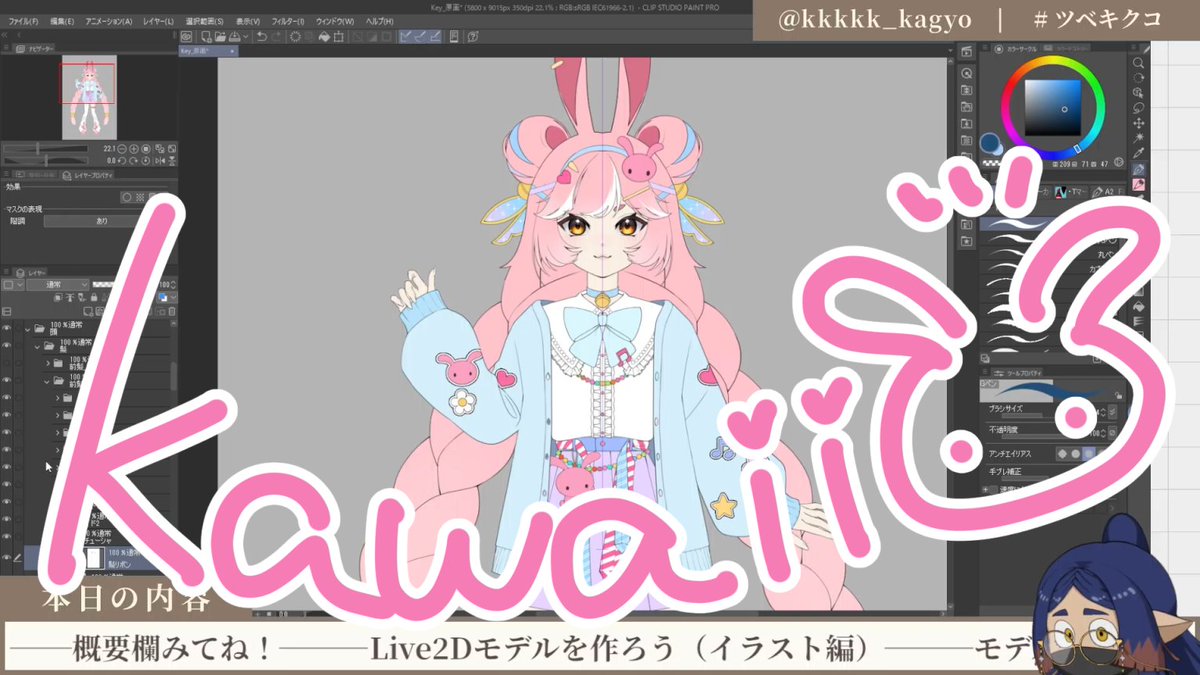
Task: Open the 選択範囲(S) menu
Action: (x=204, y=20)
